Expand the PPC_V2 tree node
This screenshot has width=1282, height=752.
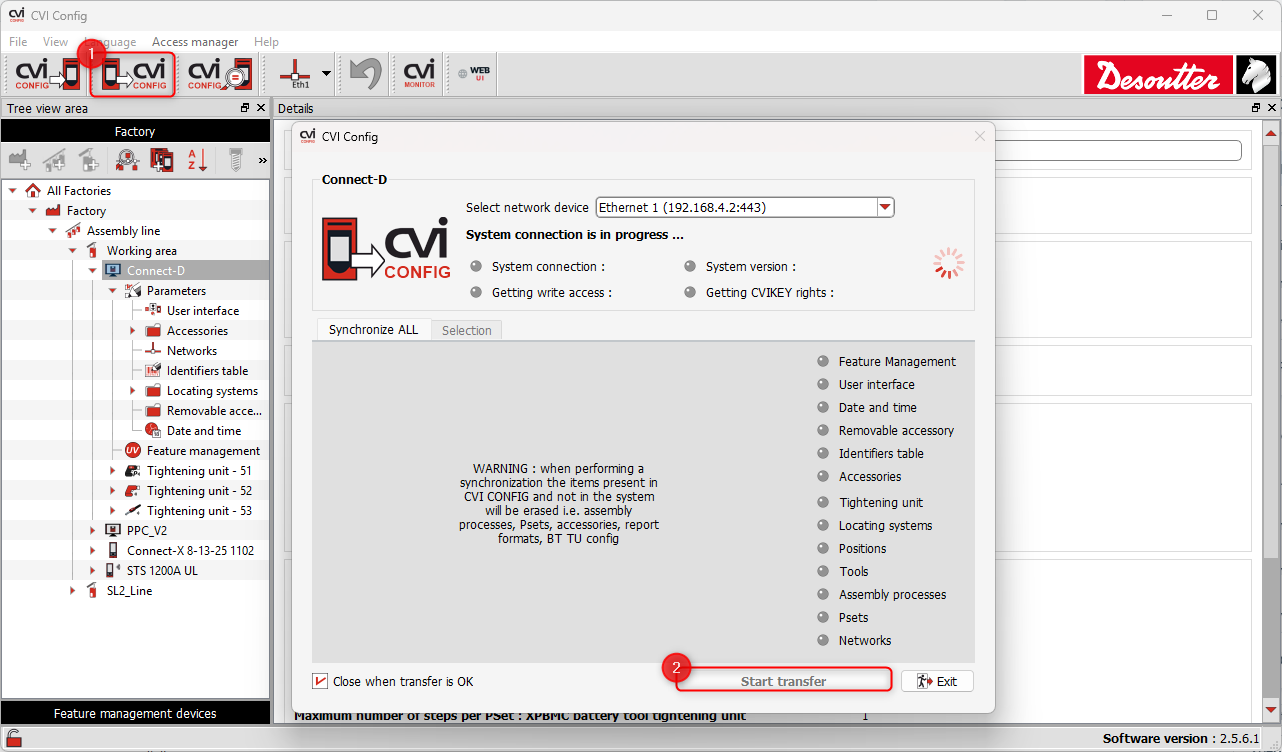point(93,531)
